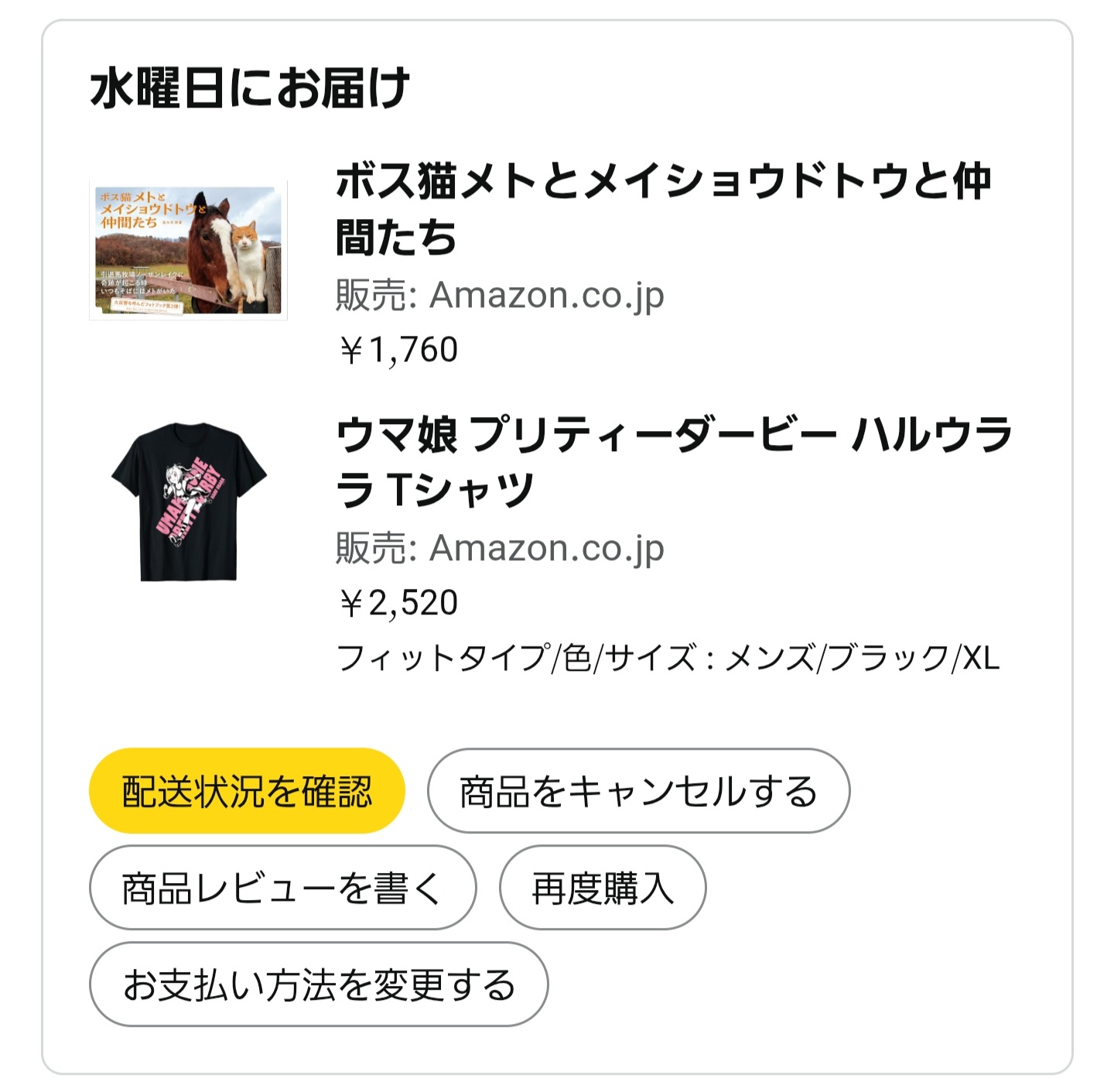Write a review via 商品レビューを書く
The width and height of the screenshot is (1114, 1092).
tap(282, 888)
